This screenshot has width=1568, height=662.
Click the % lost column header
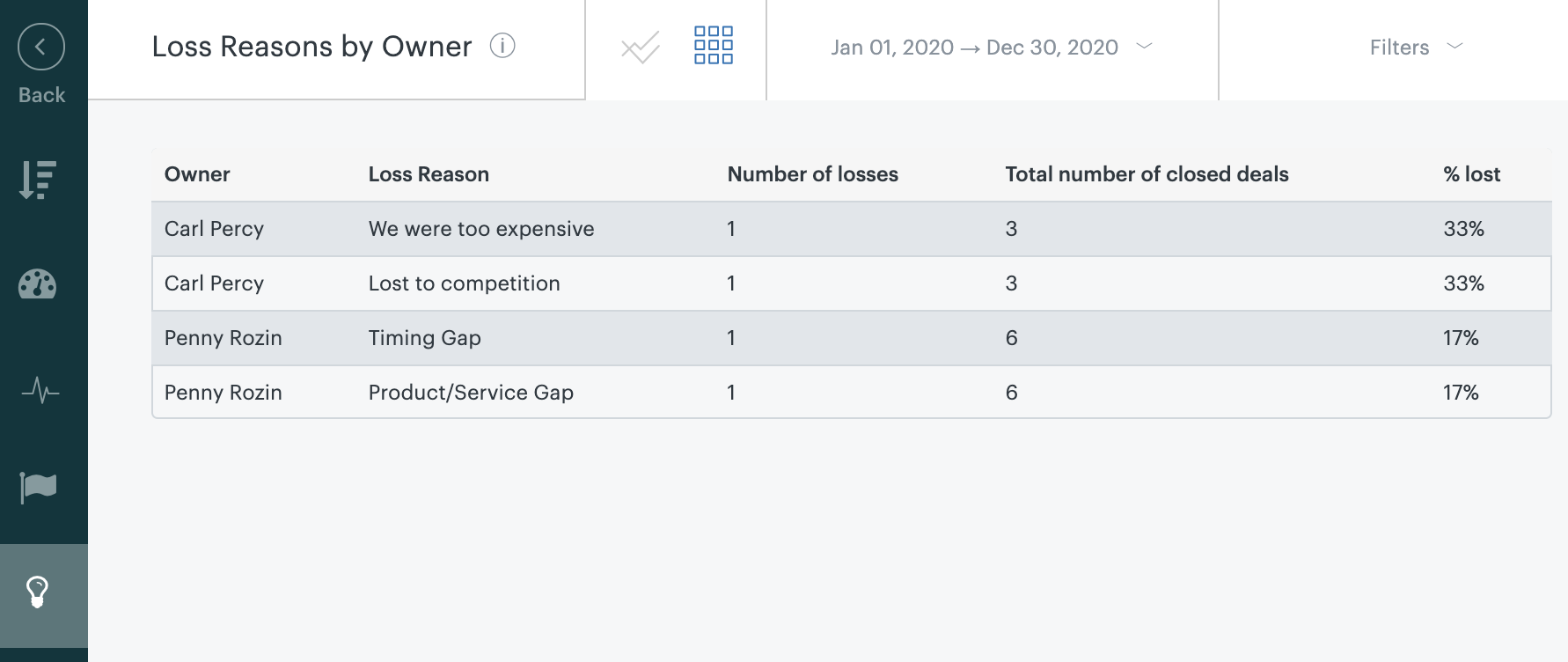[x=1471, y=174]
